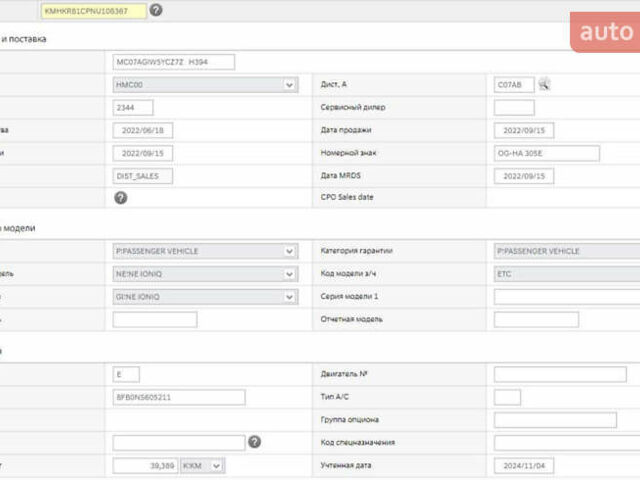
Task: Expand the P:PASSENGER VEHICLE dropdown on left
Action: point(205,252)
